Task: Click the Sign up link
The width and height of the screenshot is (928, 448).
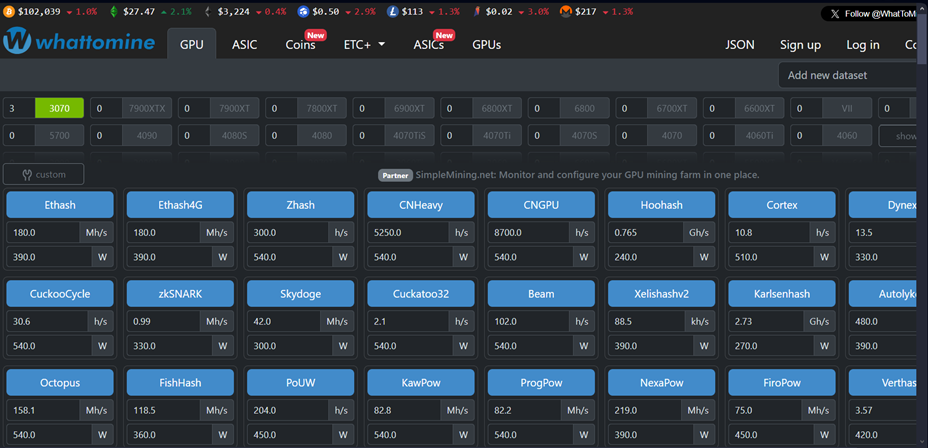Action: click(x=800, y=45)
